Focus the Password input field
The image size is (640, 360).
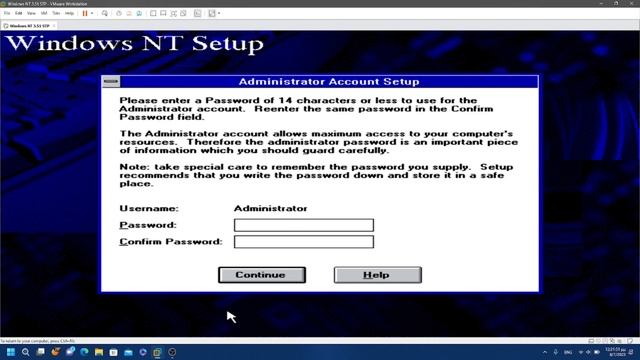pyautogui.click(x=304, y=225)
